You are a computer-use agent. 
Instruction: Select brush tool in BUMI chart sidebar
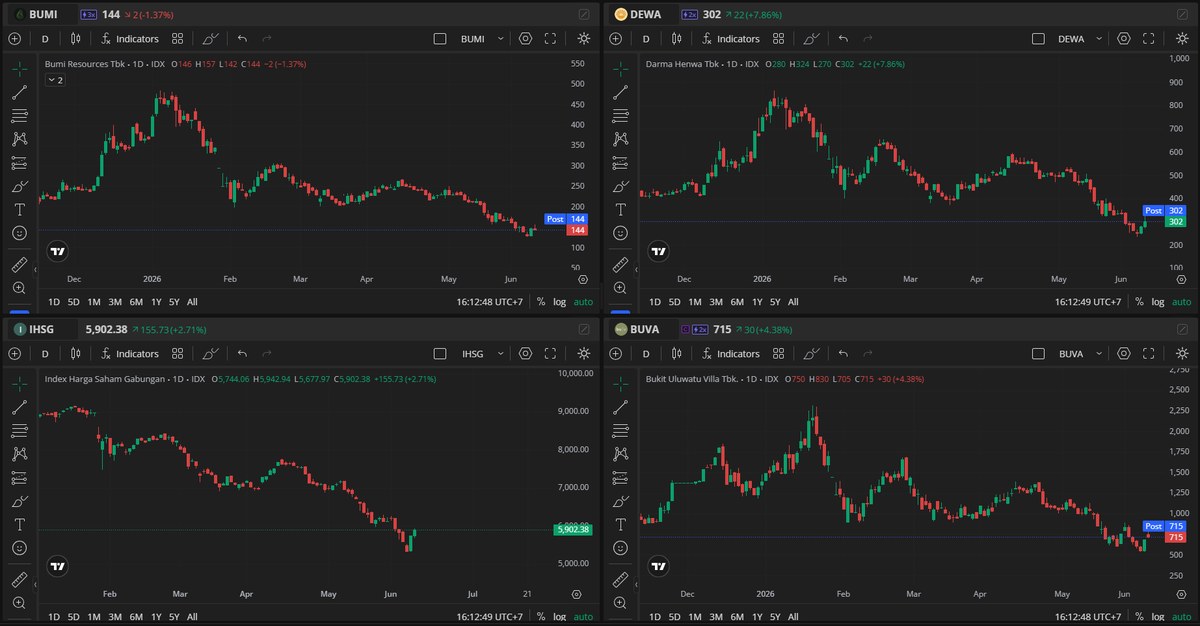20,186
